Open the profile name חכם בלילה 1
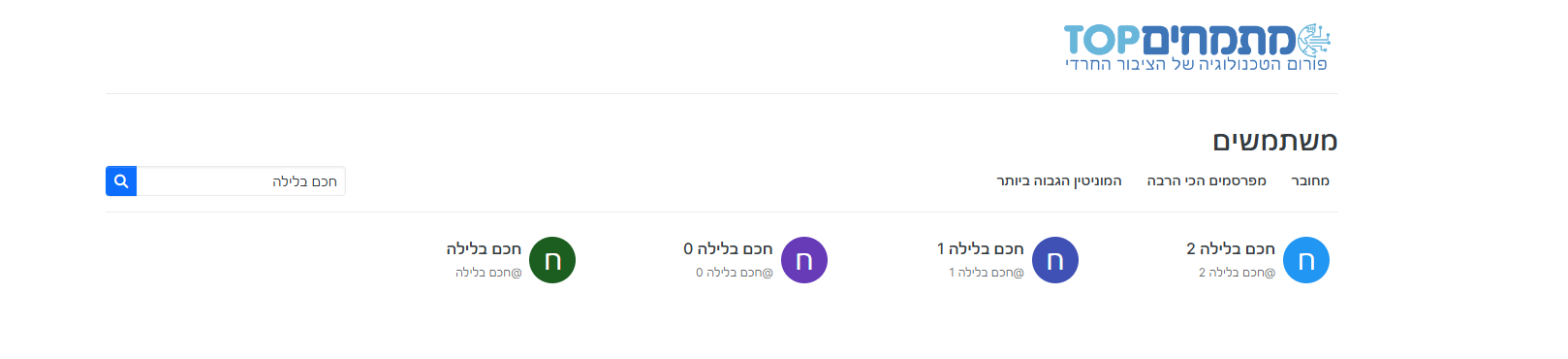The width and height of the screenshot is (1568, 359). (981, 248)
